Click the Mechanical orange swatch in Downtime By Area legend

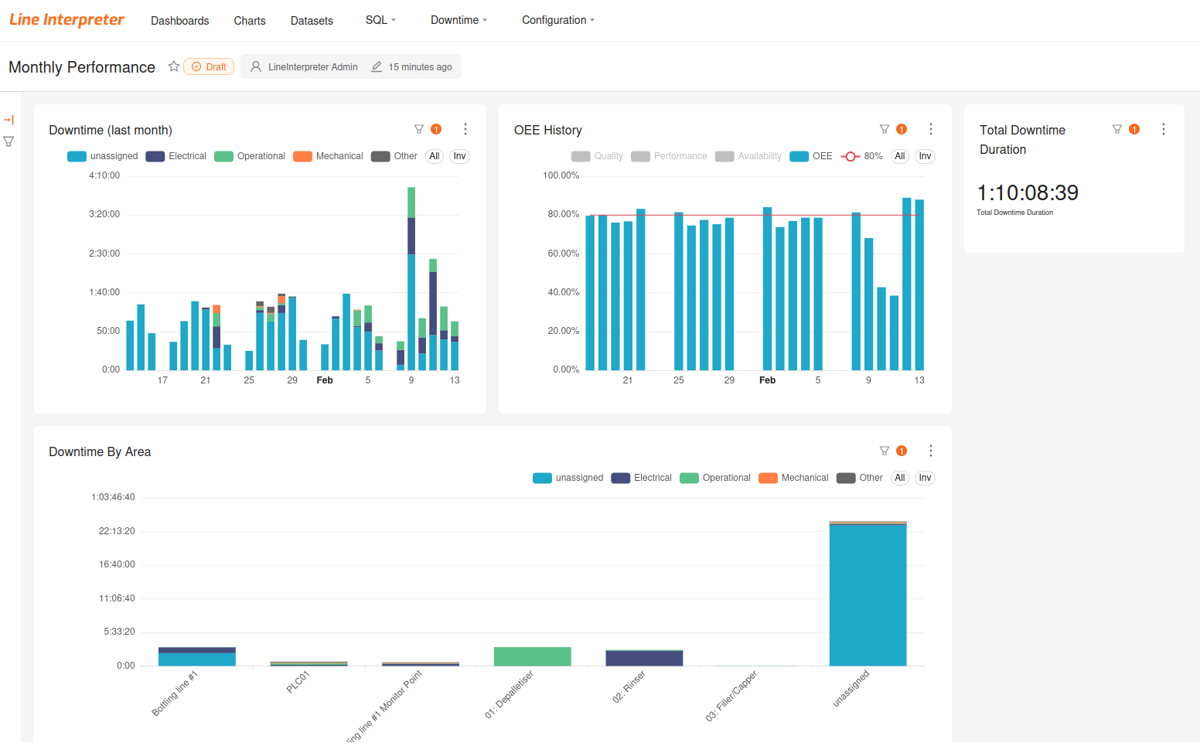coord(768,478)
